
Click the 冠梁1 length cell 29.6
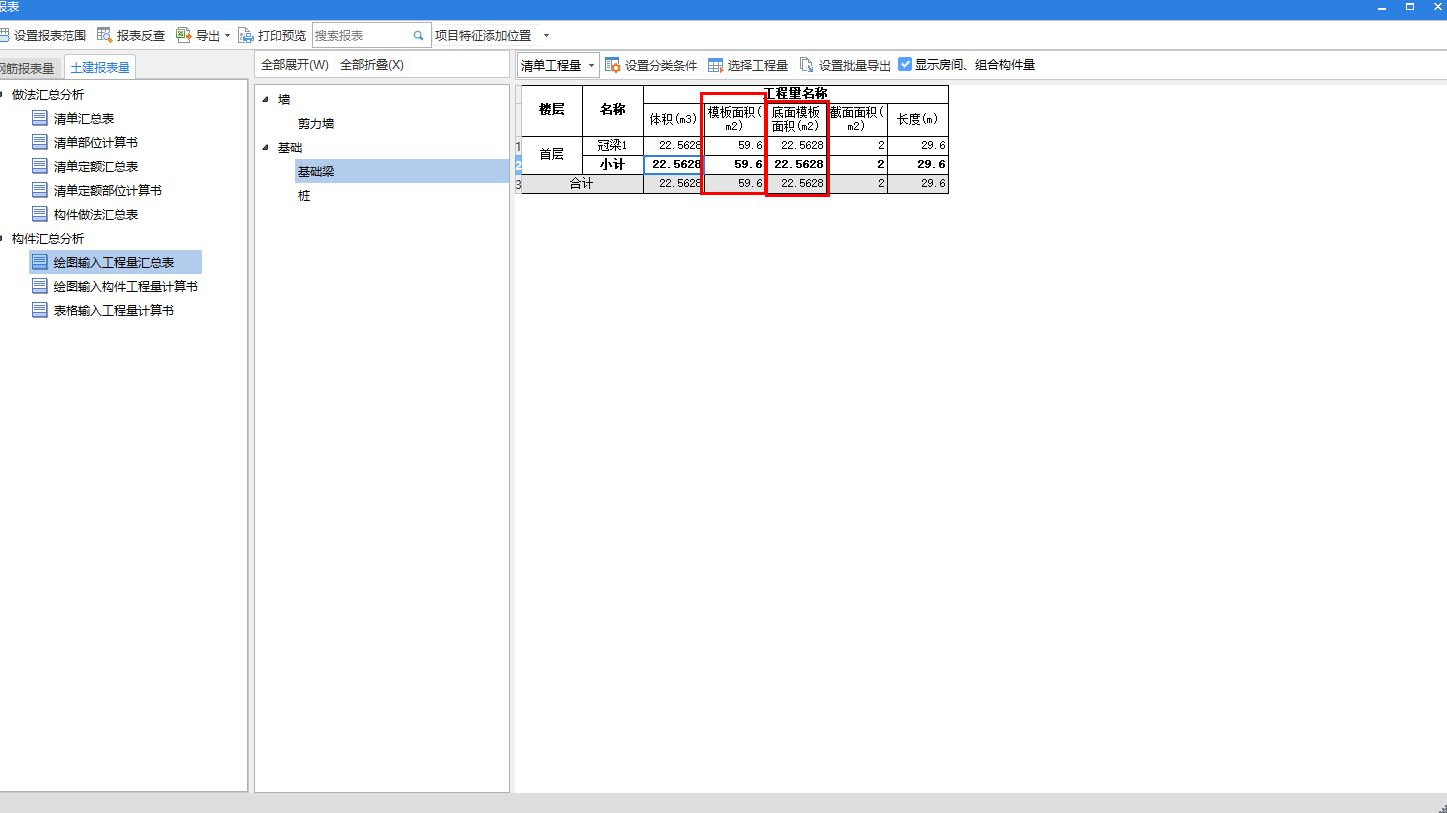[918, 146]
